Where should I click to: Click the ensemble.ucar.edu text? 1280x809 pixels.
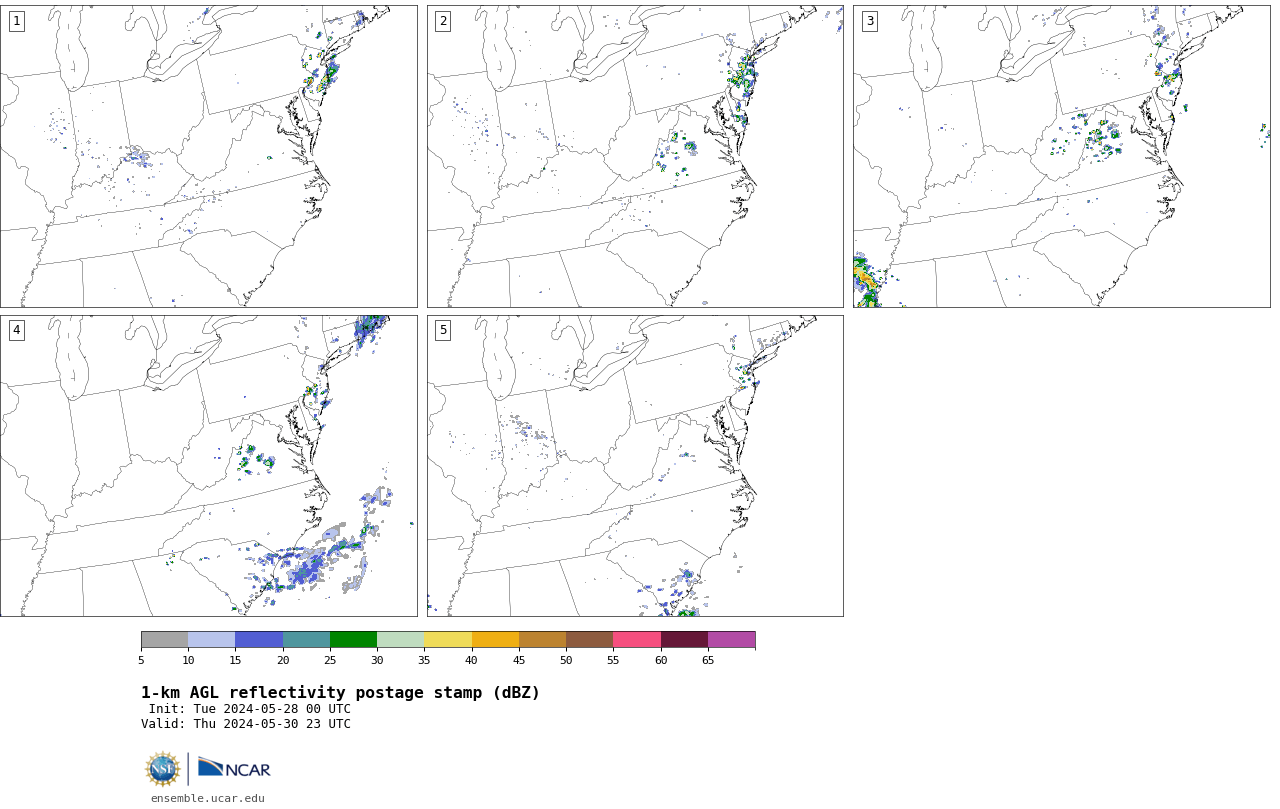point(208,798)
